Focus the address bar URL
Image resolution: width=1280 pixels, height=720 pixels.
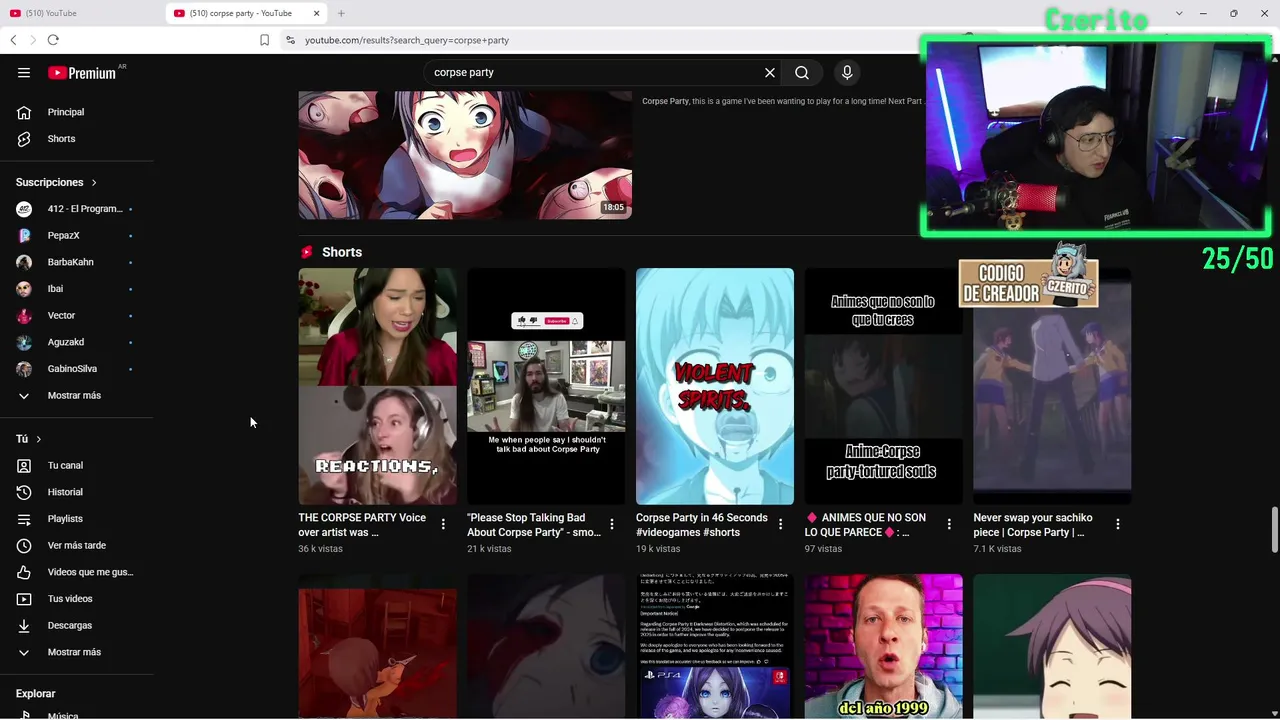point(407,40)
